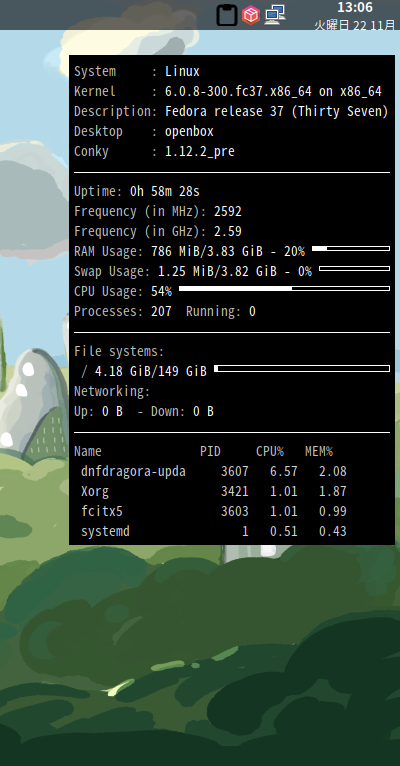Image resolution: width=400 pixels, height=766 pixels.
Task: Click the red package updater tray icon
Action: [x=251, y=15]
